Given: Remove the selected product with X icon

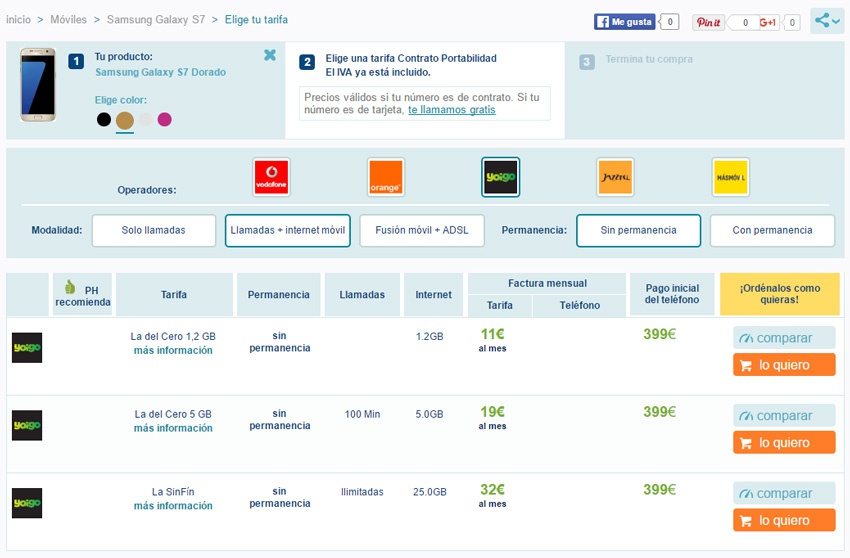Looking at the screenshot, I should pos(270,56).
